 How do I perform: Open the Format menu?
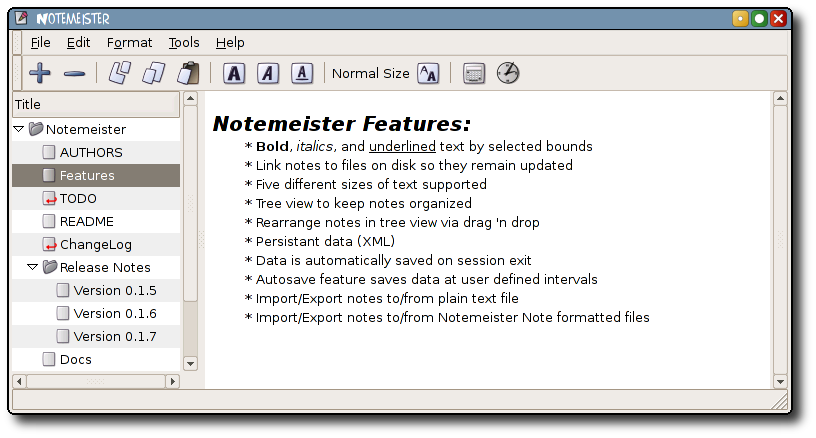[x=130, y=43]
